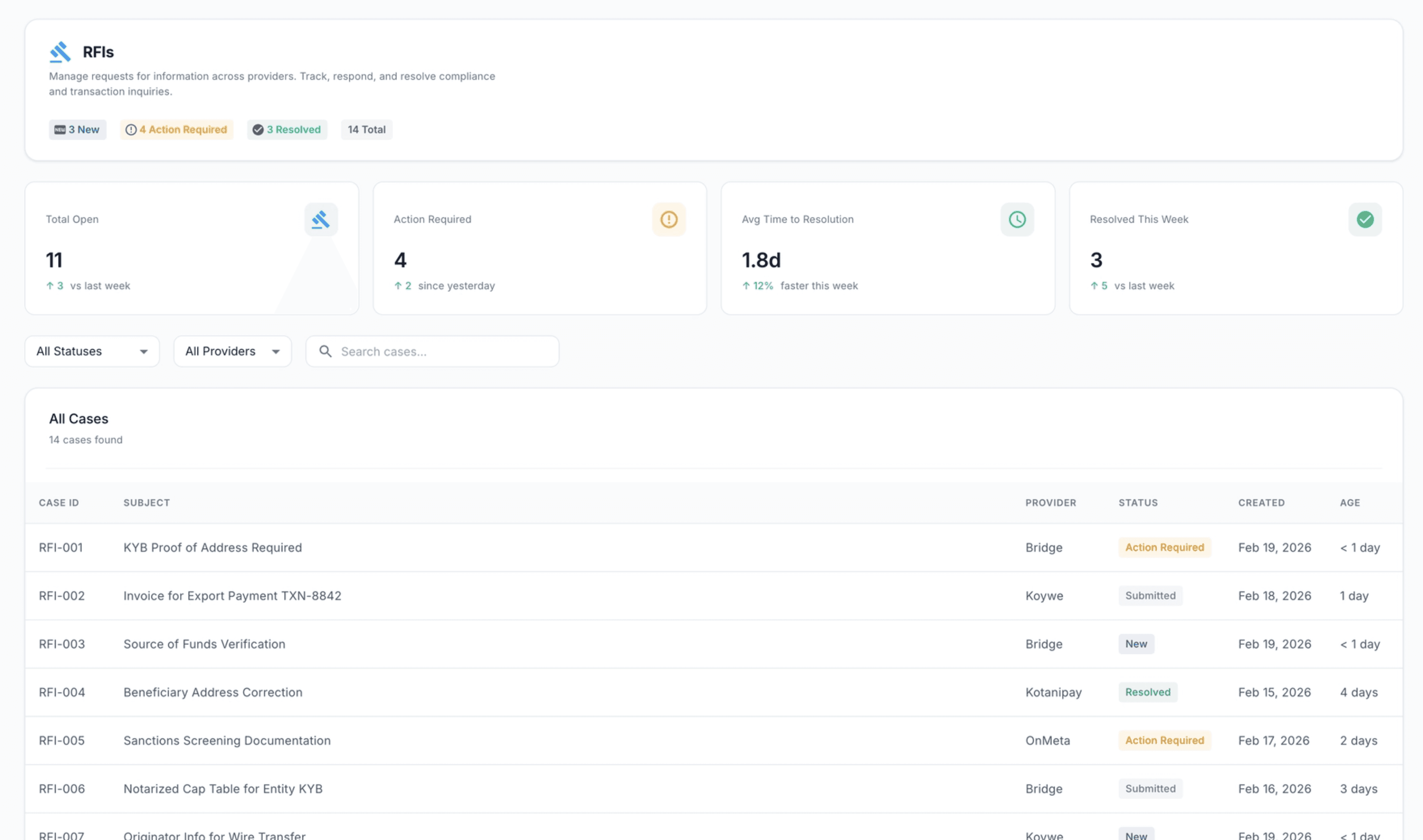Screen dimensions: 1423x840
Task: Click the 4 Action Required badge
Action: 177,129
